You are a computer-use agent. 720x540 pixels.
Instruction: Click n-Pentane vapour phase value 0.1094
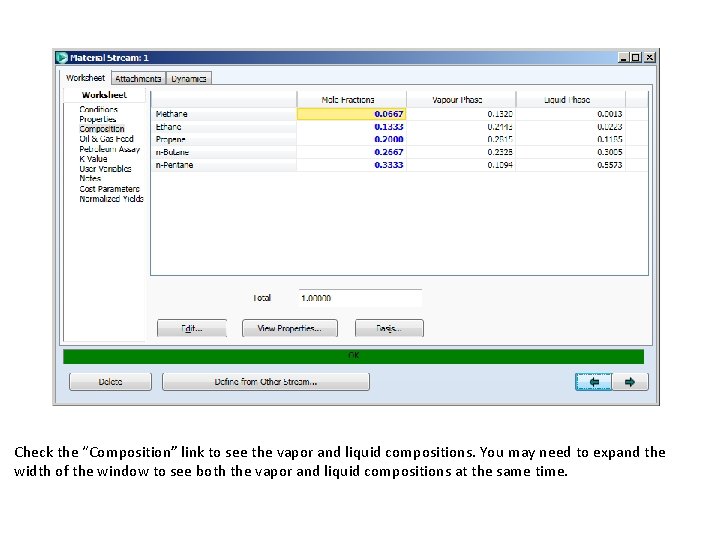(x=461, y=165)
